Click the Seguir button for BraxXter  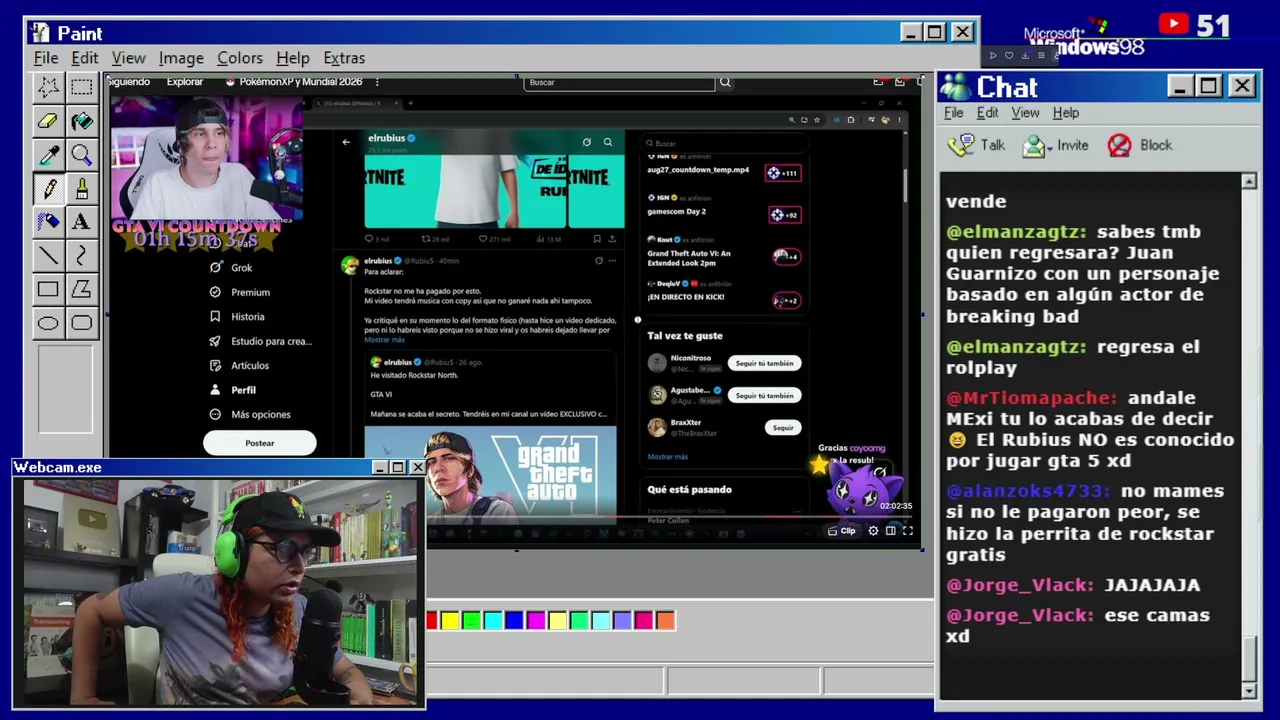click(783, 428)
